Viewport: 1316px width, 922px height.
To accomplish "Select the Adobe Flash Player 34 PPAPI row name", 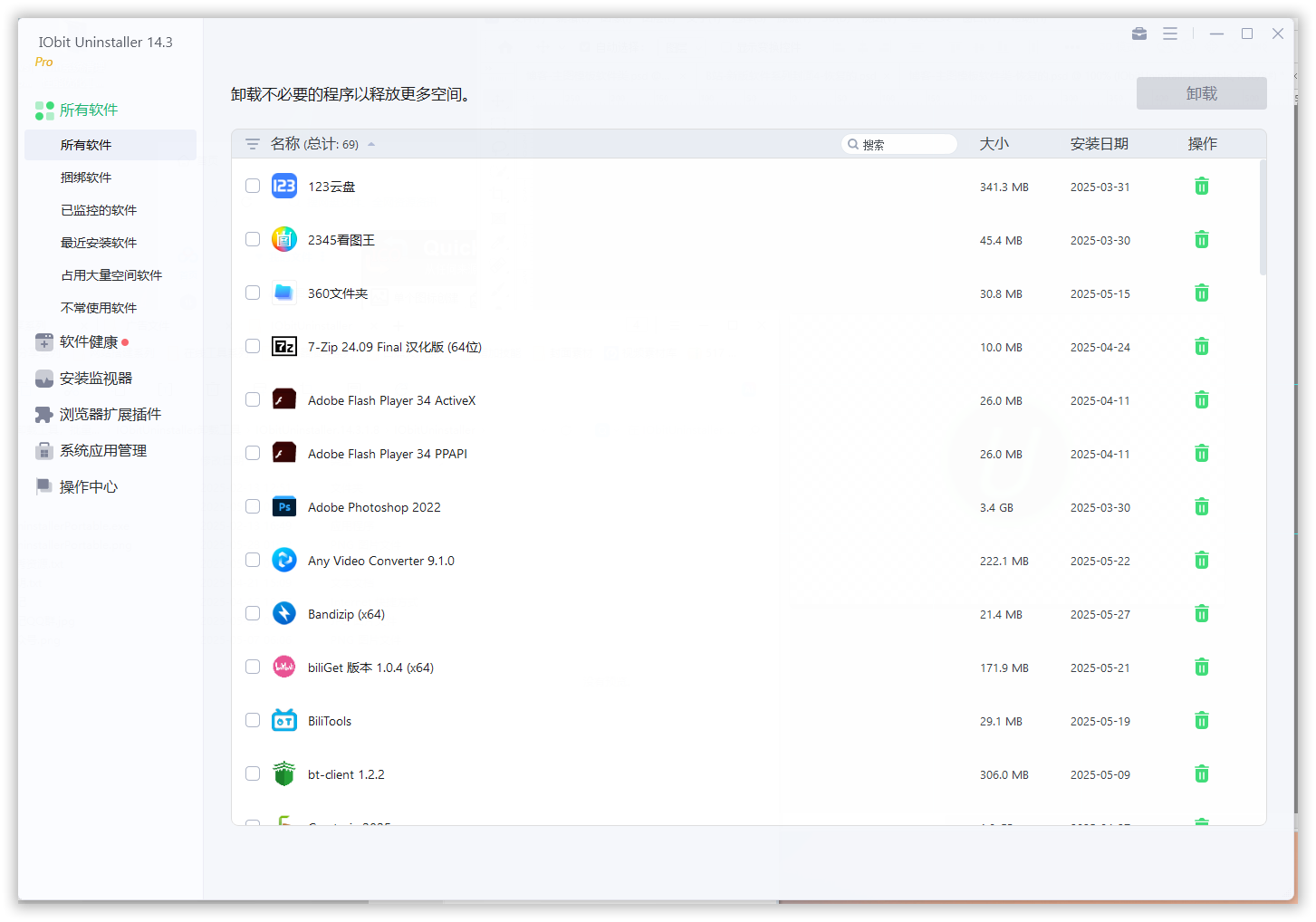I will pyautogui.click(x=388, y=454).
